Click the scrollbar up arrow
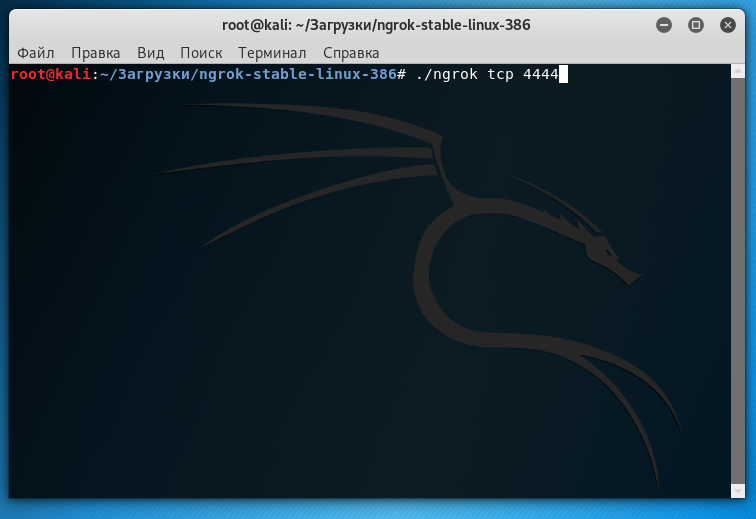756x519 pixels. tap(739, 71)
